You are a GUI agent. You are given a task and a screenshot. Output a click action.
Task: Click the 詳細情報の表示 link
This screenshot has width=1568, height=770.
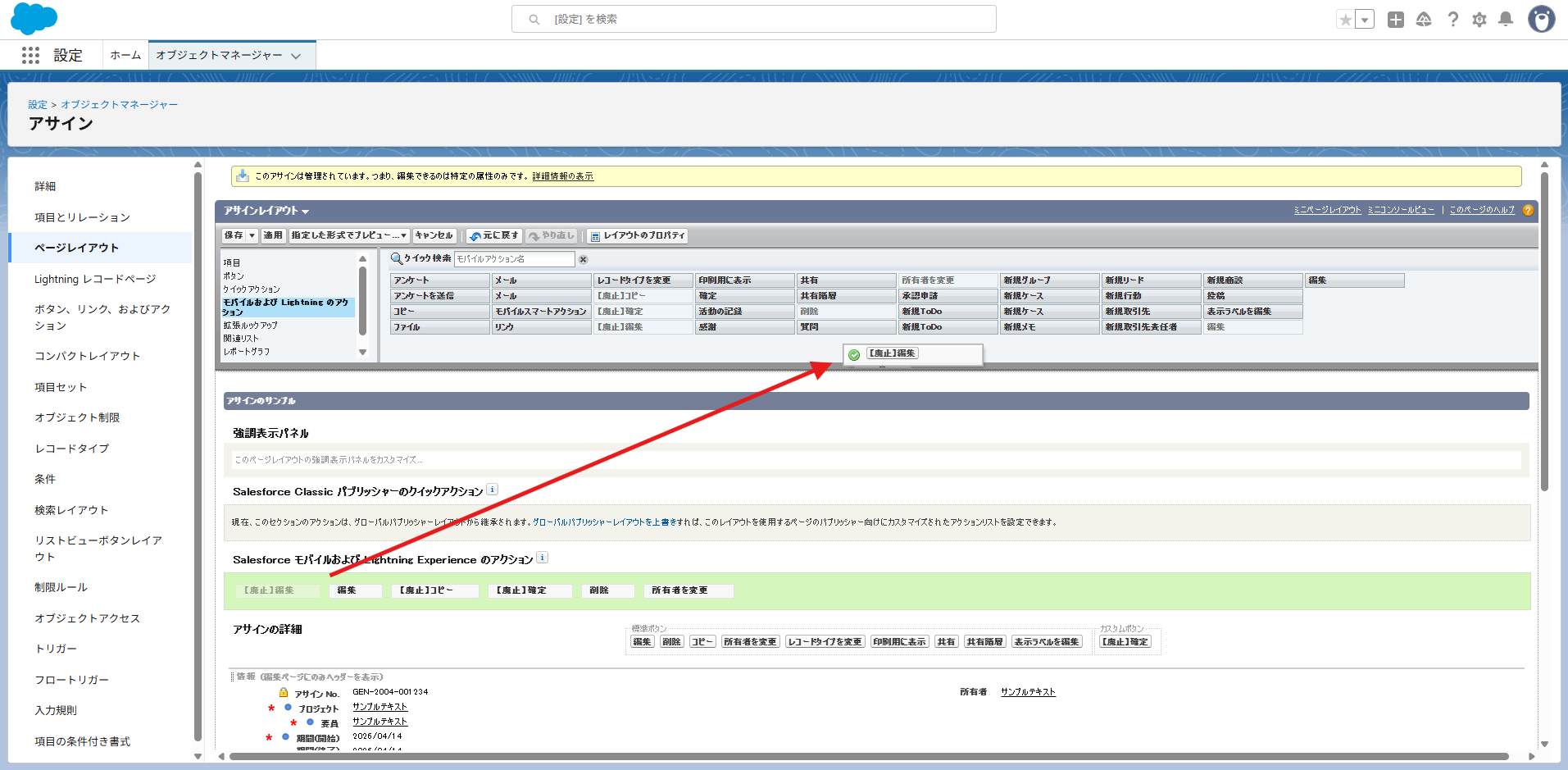pos(562,176)
